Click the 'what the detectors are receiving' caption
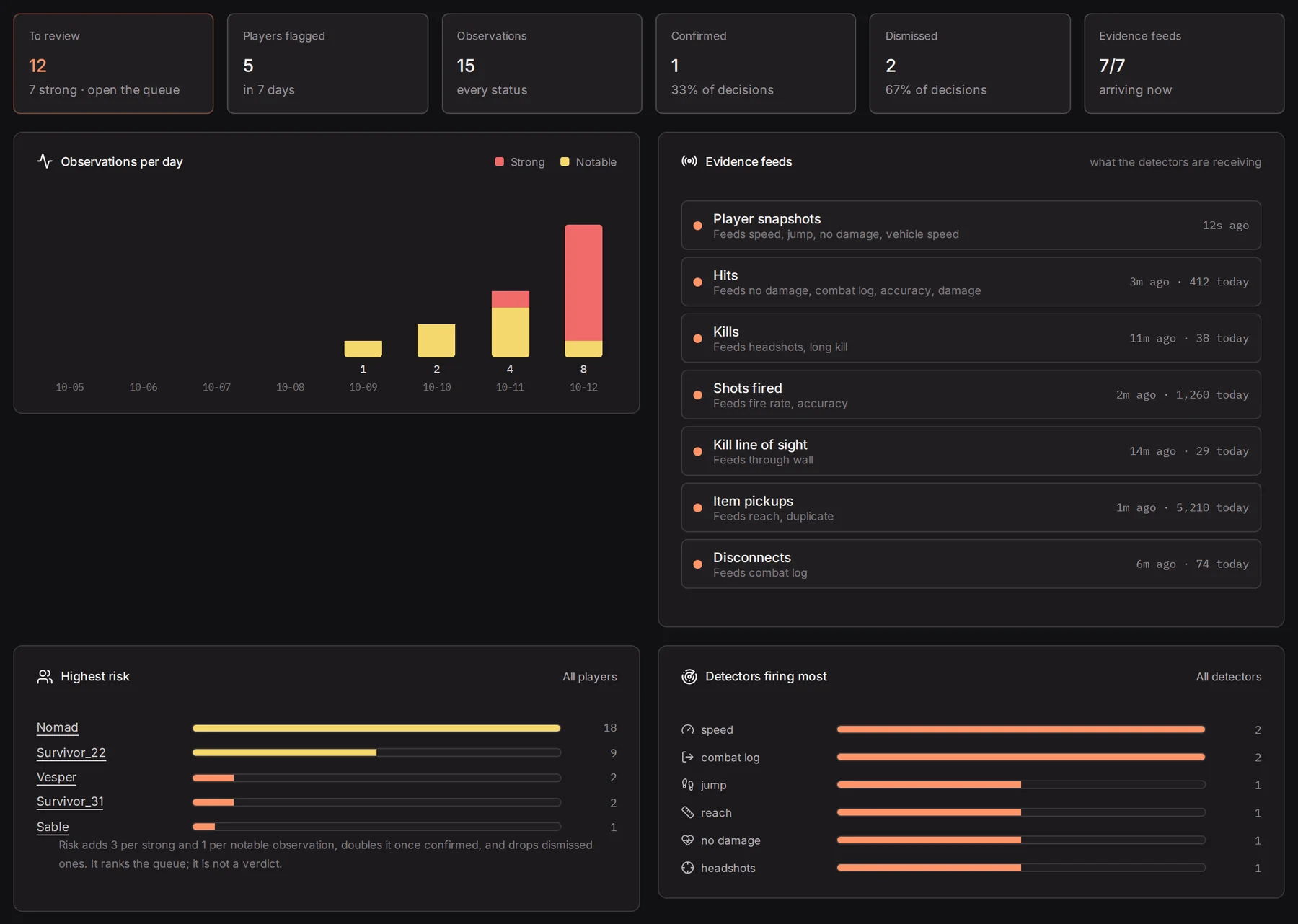Image resolution: width=1298 pixels, height=924 pixels. 1175,162
